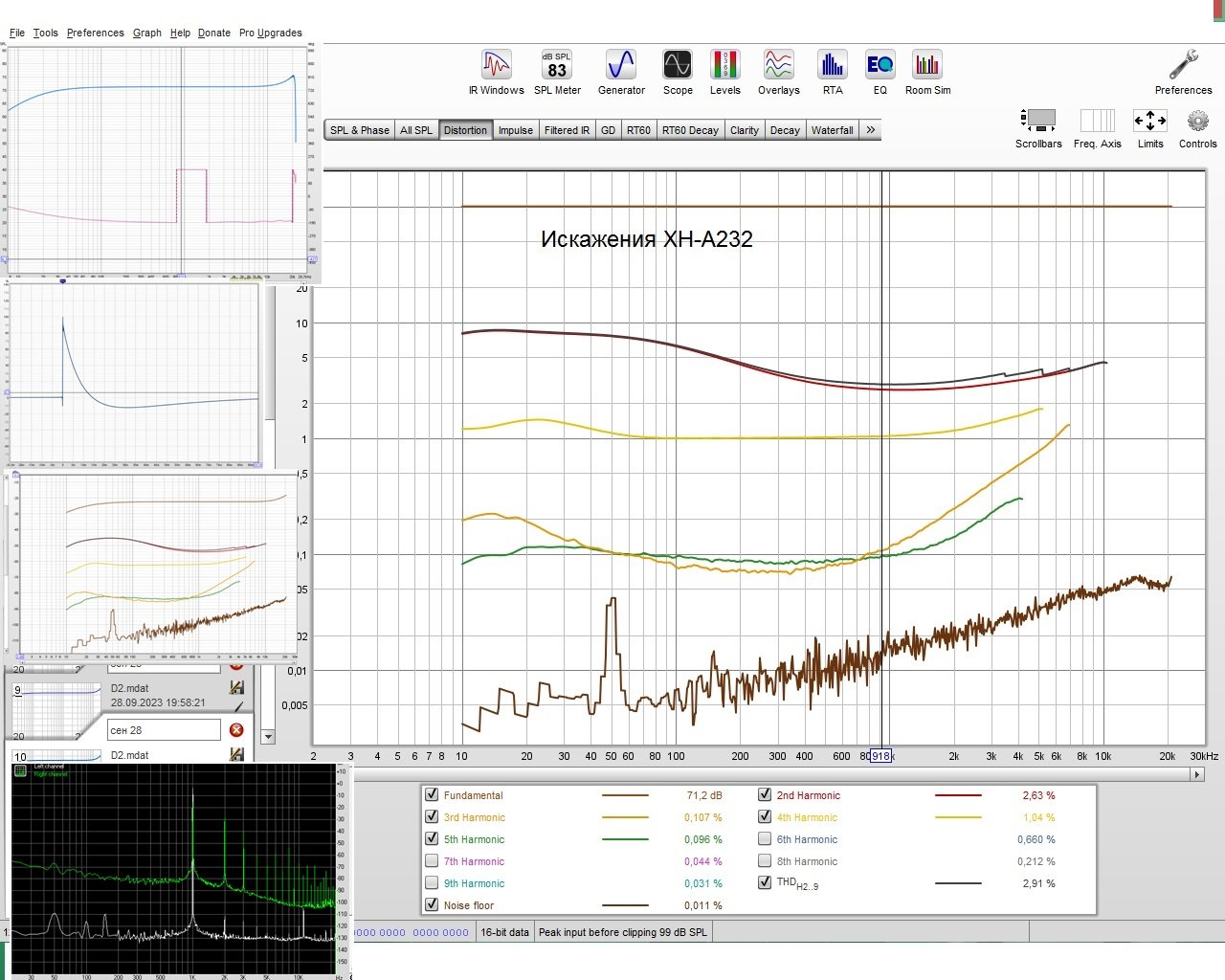Expand more graph tabs chevron

coord(870,130)
